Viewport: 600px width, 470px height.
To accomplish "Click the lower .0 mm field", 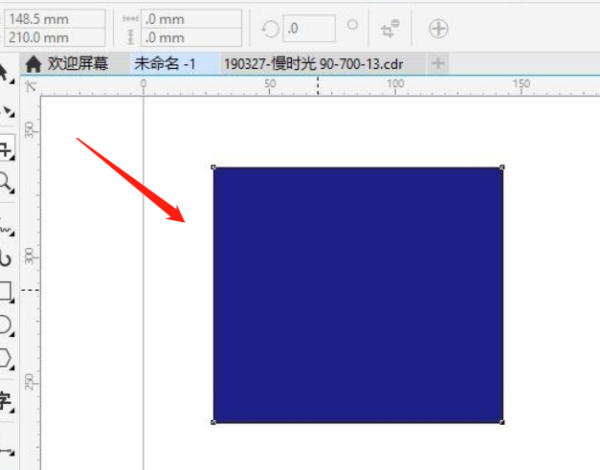I will point(191,37).
